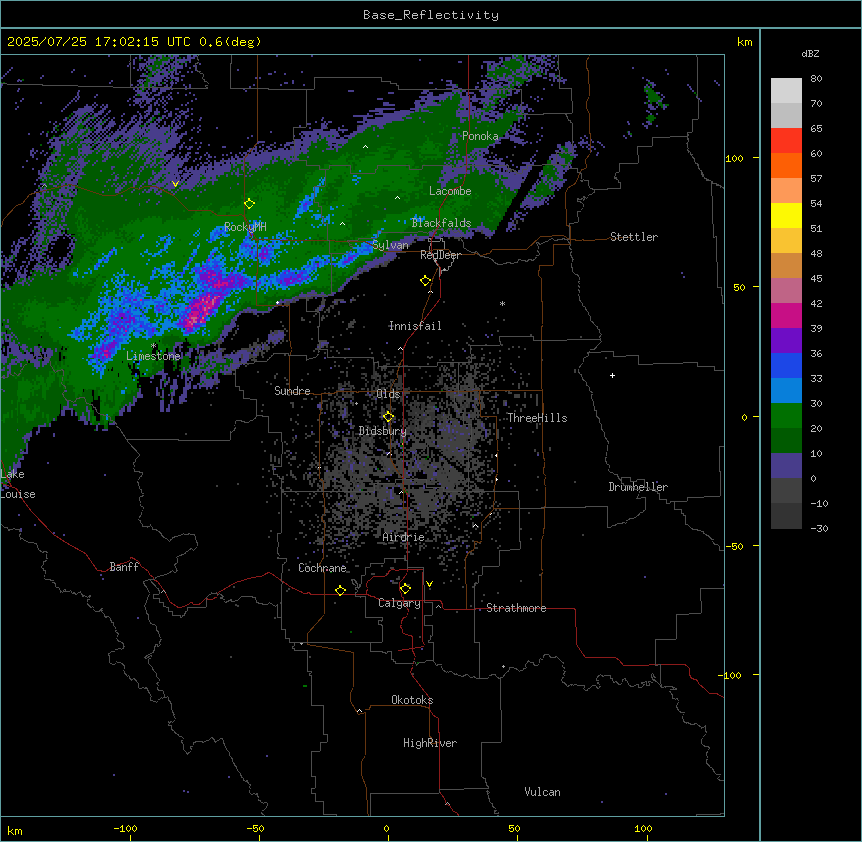Pick the yellow 51–54 dBZ legend swatch
Viewport: 862px width, 842px height.
786,215
